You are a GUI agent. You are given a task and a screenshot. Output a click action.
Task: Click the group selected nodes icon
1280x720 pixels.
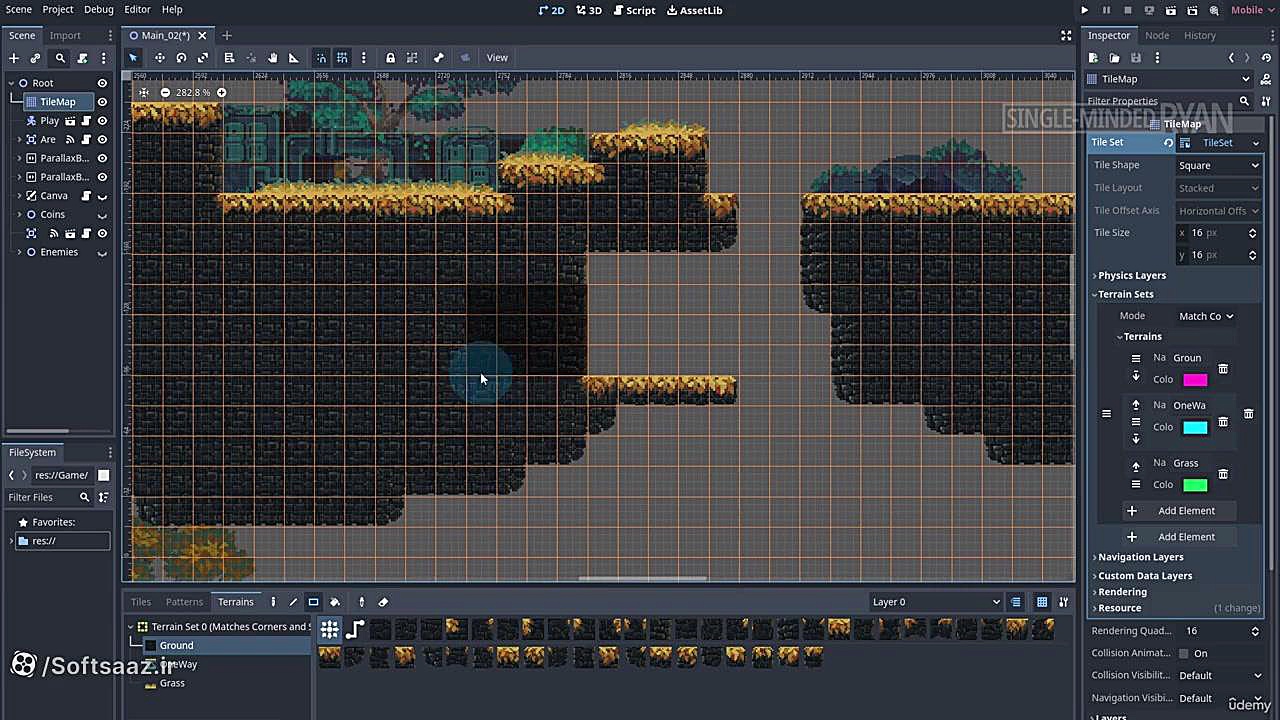pyautogui.click(x=412, y=58)
